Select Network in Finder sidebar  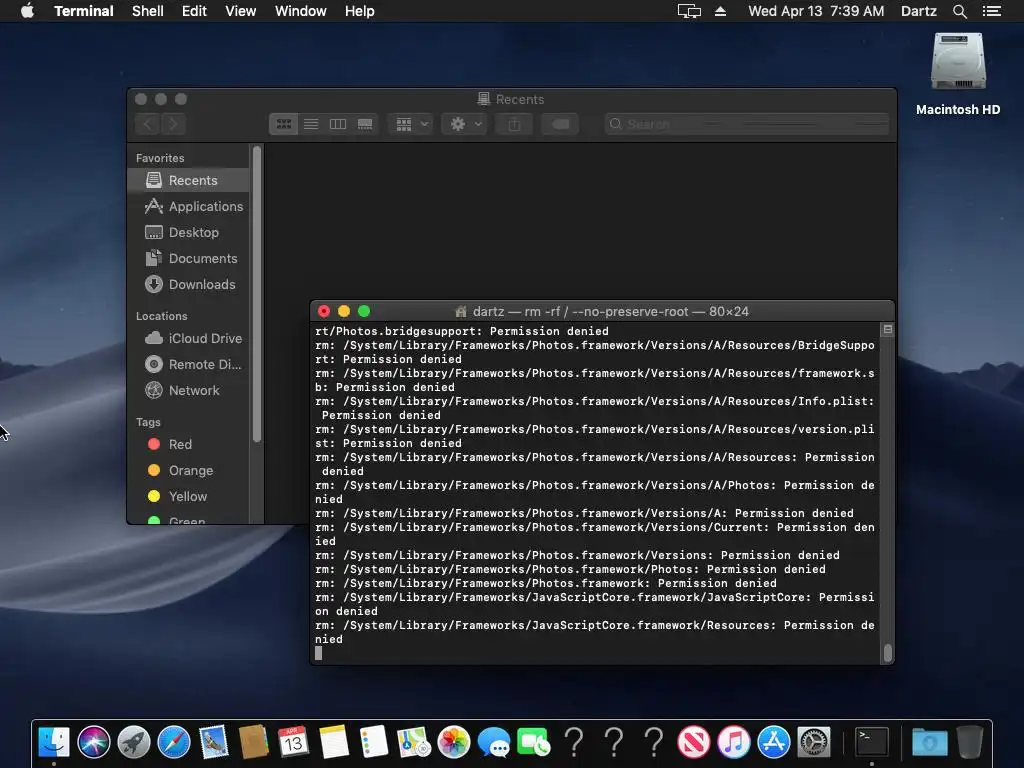pos(188,391)
